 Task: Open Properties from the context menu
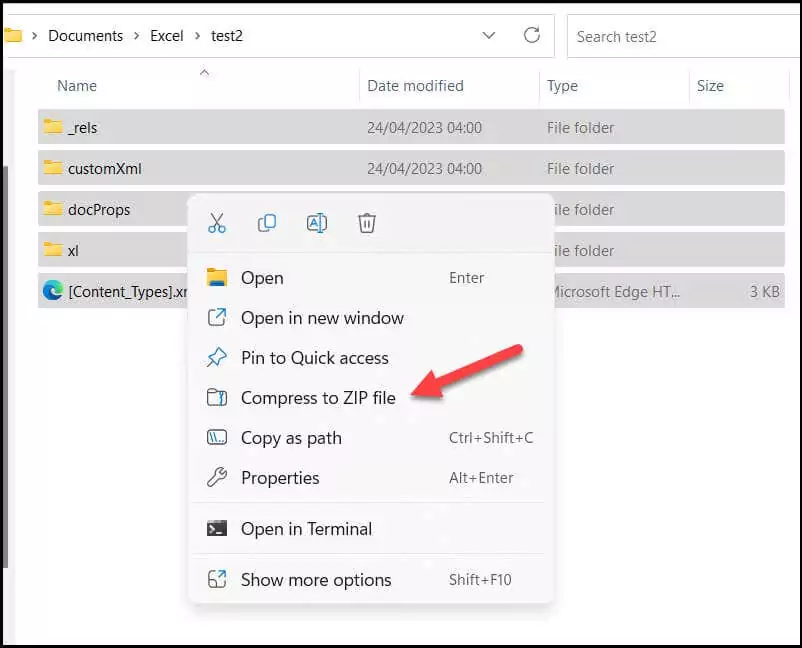pyautogui.click(x=280, y=478)
